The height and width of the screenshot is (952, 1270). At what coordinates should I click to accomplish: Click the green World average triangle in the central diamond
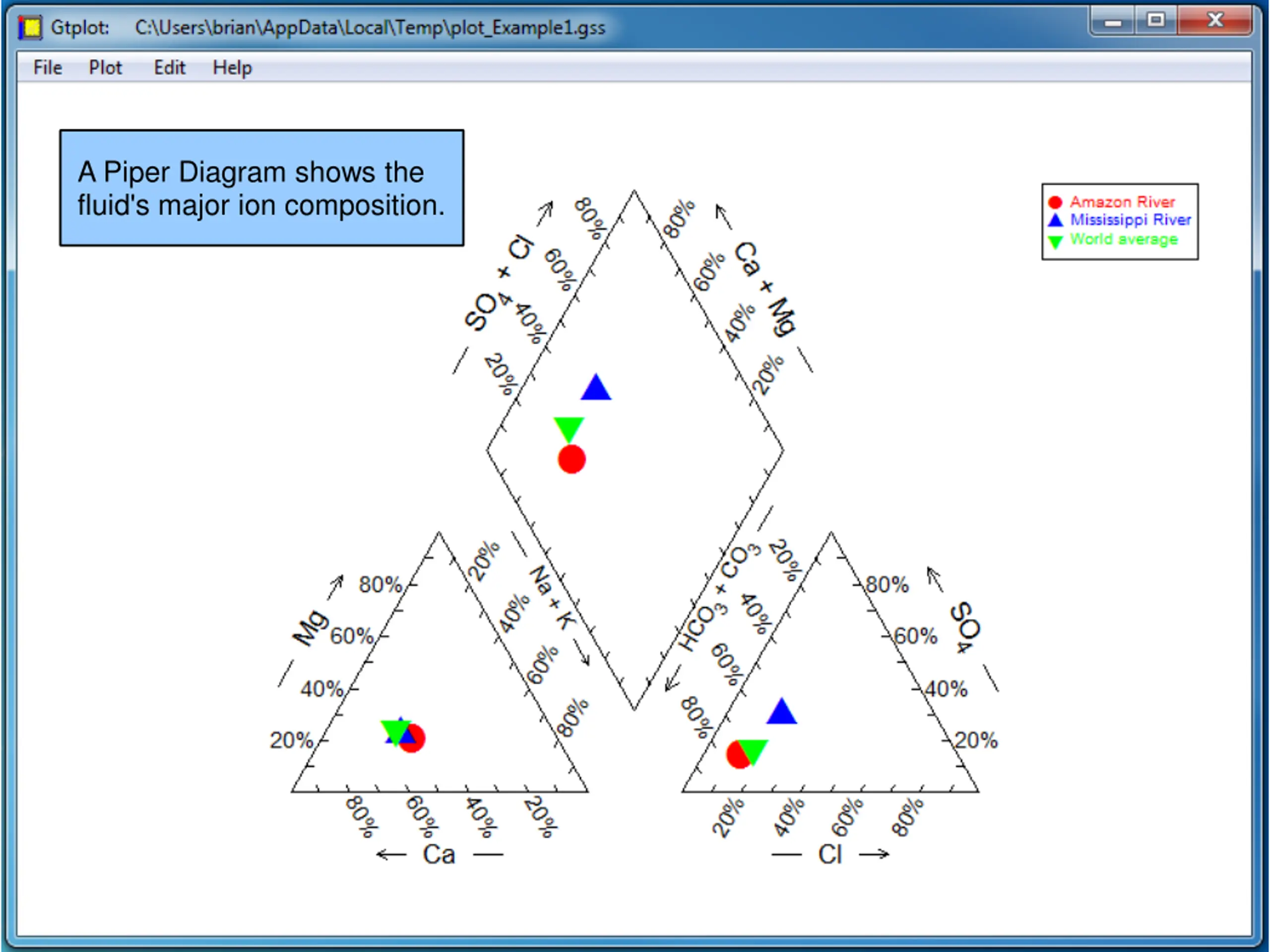[569, 428]
